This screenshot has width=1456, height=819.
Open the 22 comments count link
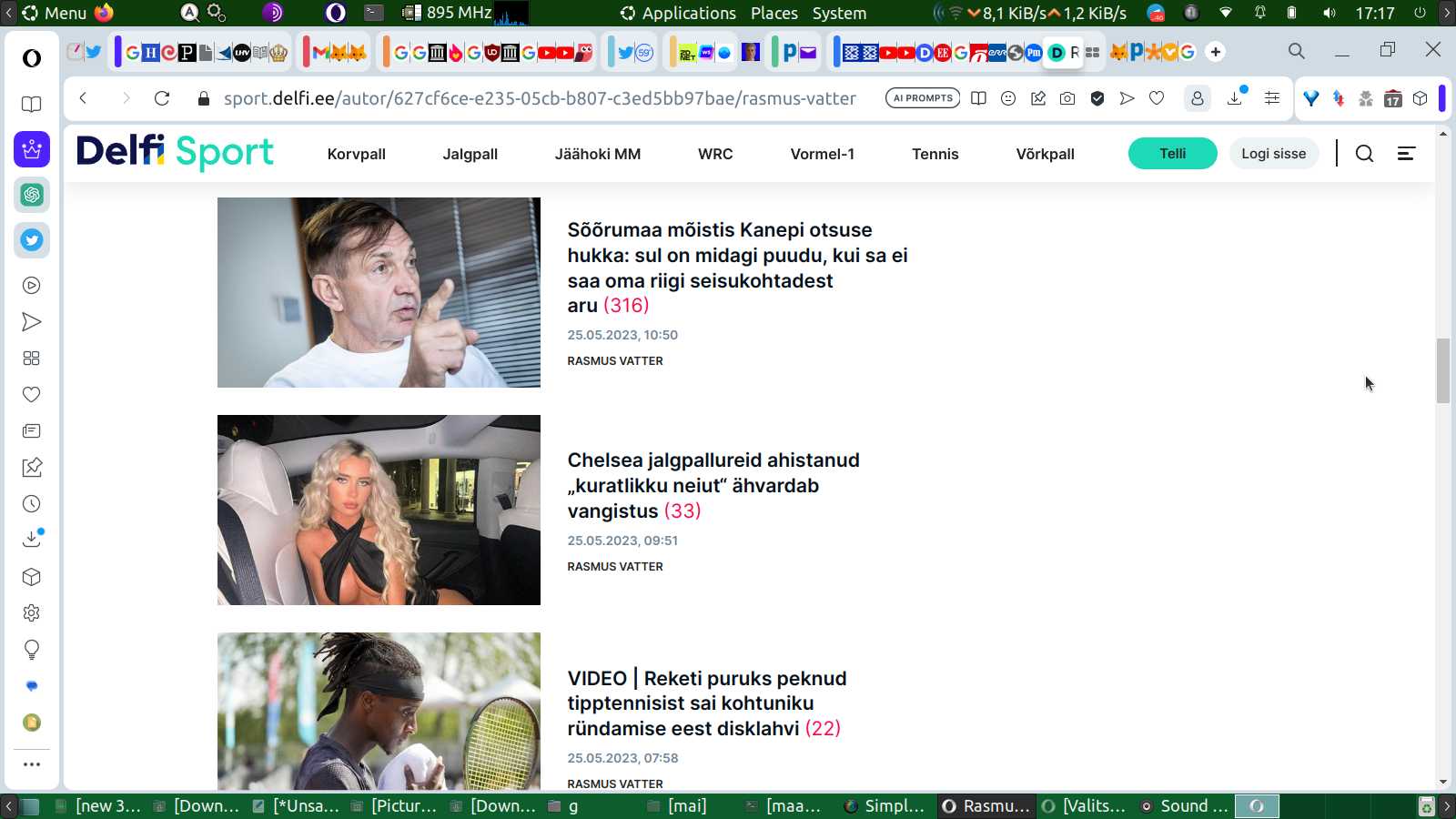coord(823,729)
